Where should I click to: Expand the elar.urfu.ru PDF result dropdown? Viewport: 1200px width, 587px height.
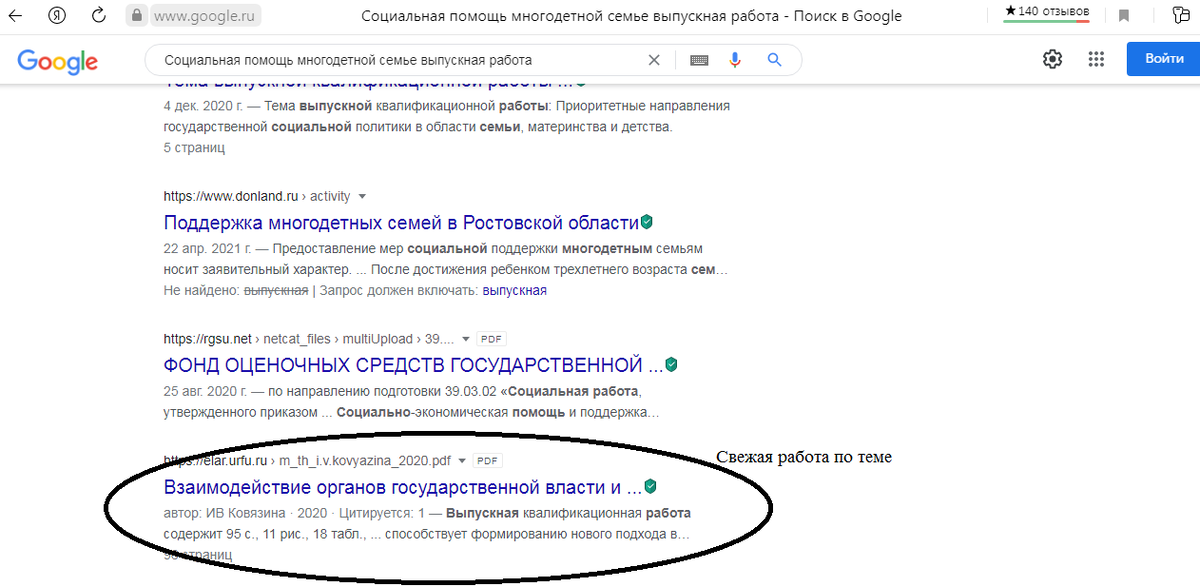462,460
